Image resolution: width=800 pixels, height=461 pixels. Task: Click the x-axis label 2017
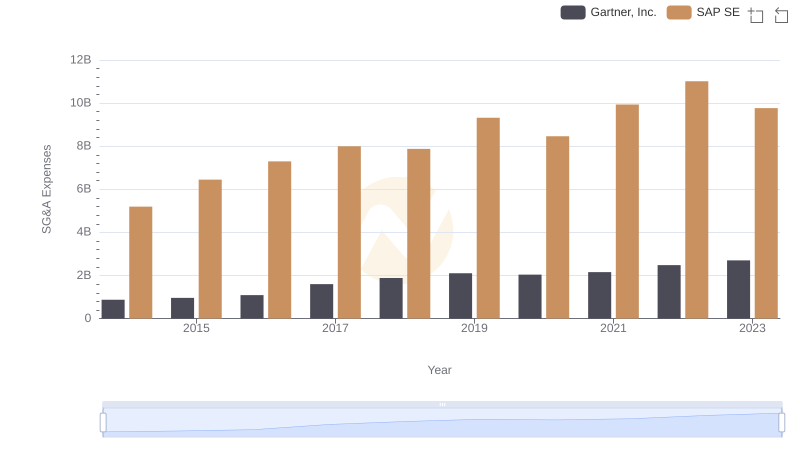tap(335, 328)
